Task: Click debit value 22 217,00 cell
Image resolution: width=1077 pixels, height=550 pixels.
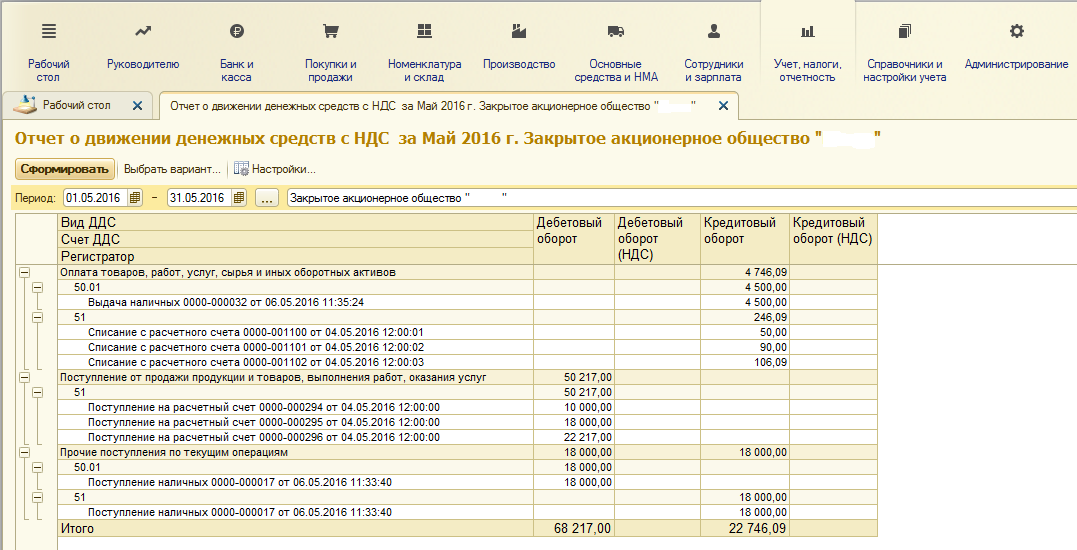Action: [x=574, y=437]
